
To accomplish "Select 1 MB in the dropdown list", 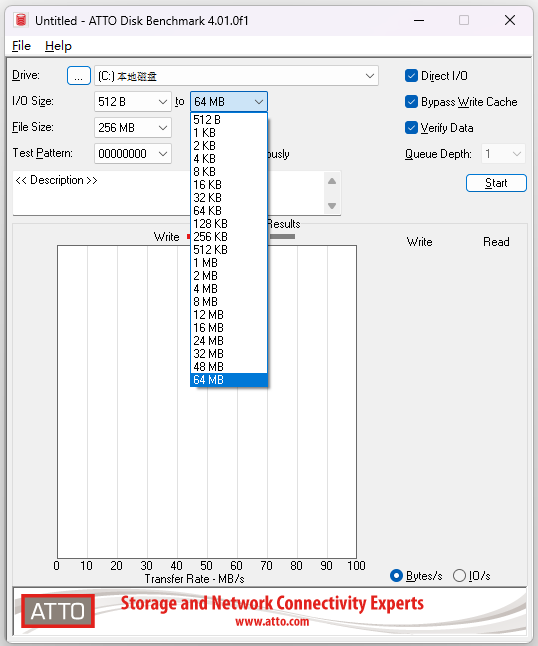I will click(229, 263).
